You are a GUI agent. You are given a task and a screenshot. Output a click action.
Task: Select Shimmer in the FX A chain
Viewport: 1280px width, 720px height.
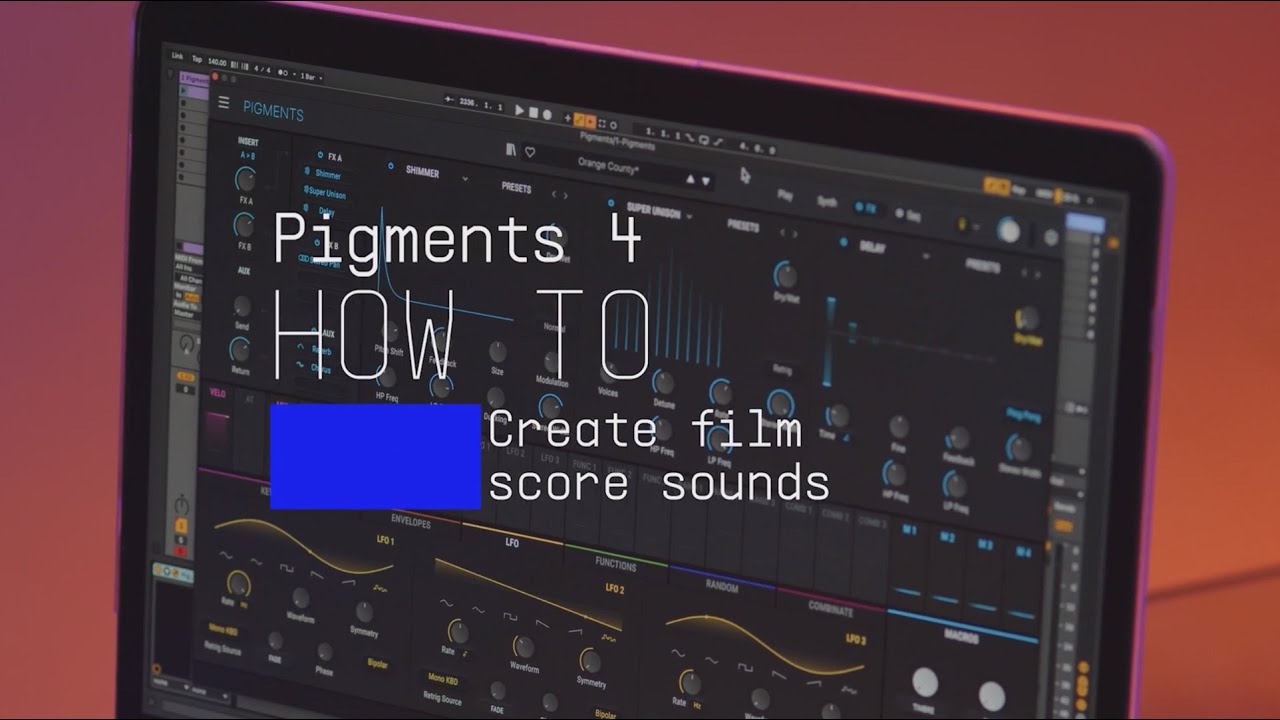(x=327, y=175)
